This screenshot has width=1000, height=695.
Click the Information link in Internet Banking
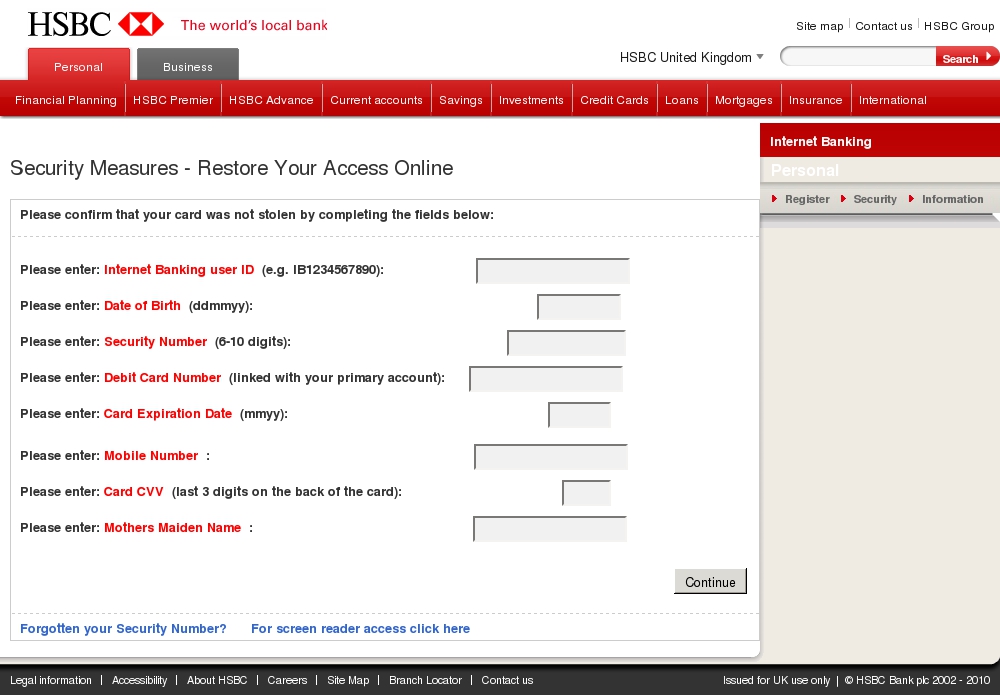tap(952, 199)
